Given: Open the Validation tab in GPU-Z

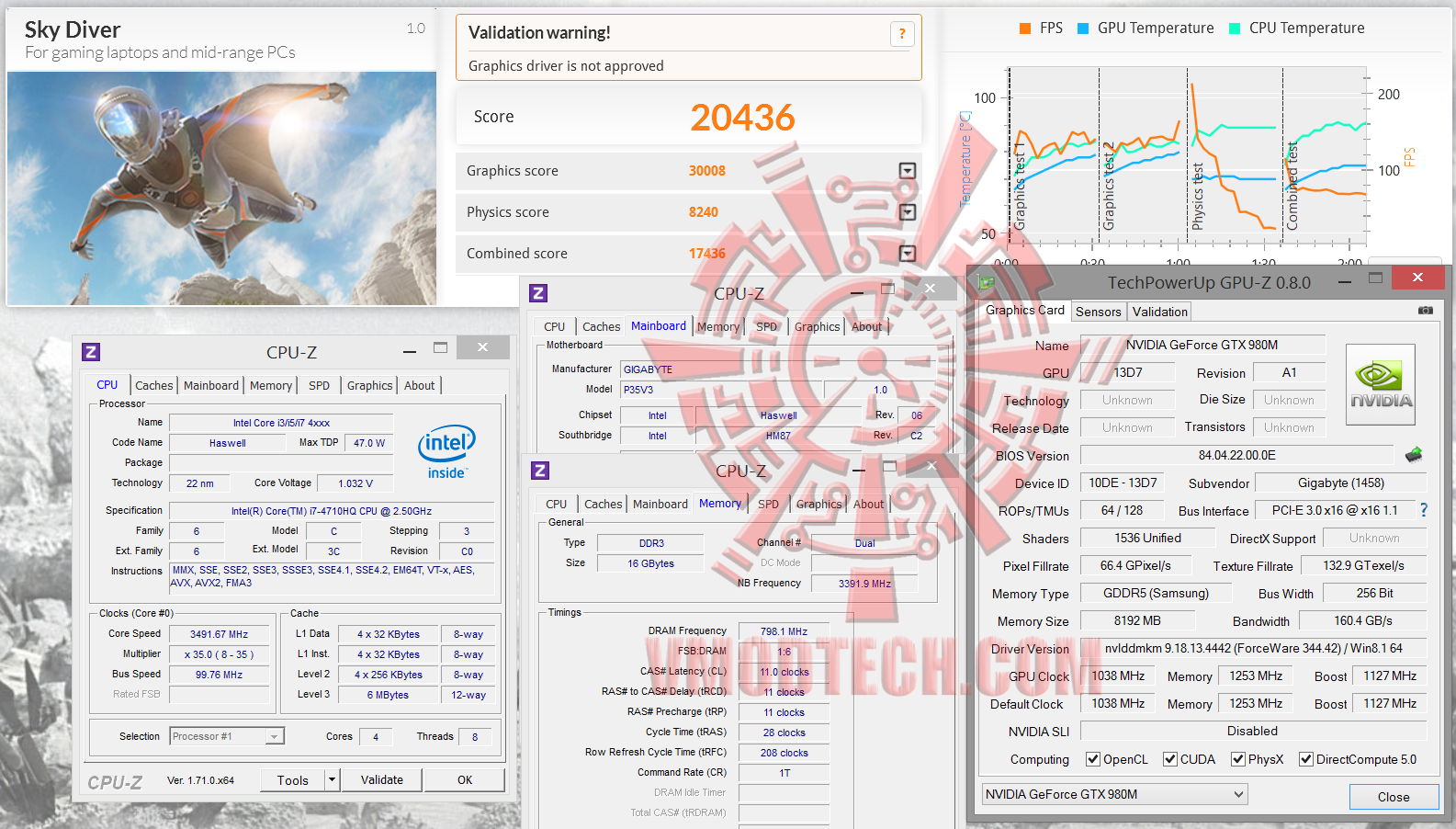Looking at the screenshot, I should (1160, 312).
